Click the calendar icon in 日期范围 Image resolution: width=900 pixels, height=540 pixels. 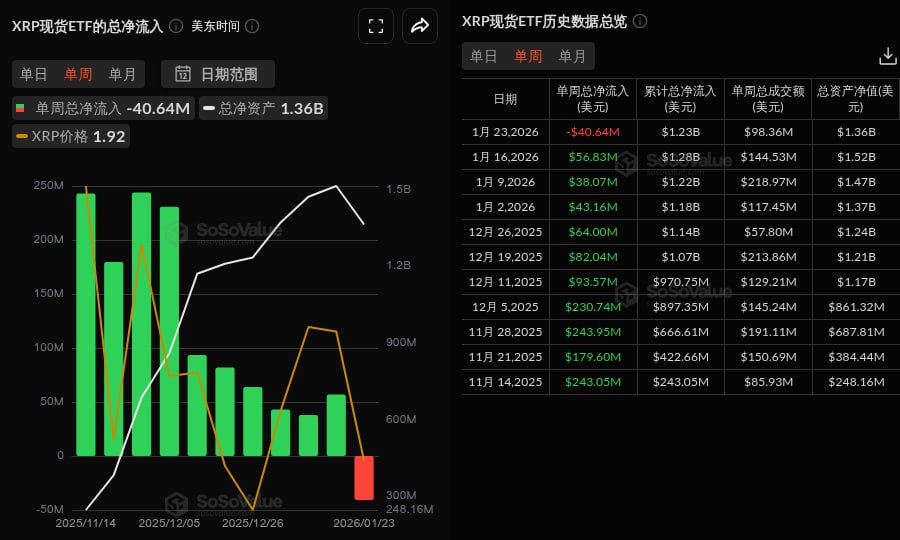point(183,73)
